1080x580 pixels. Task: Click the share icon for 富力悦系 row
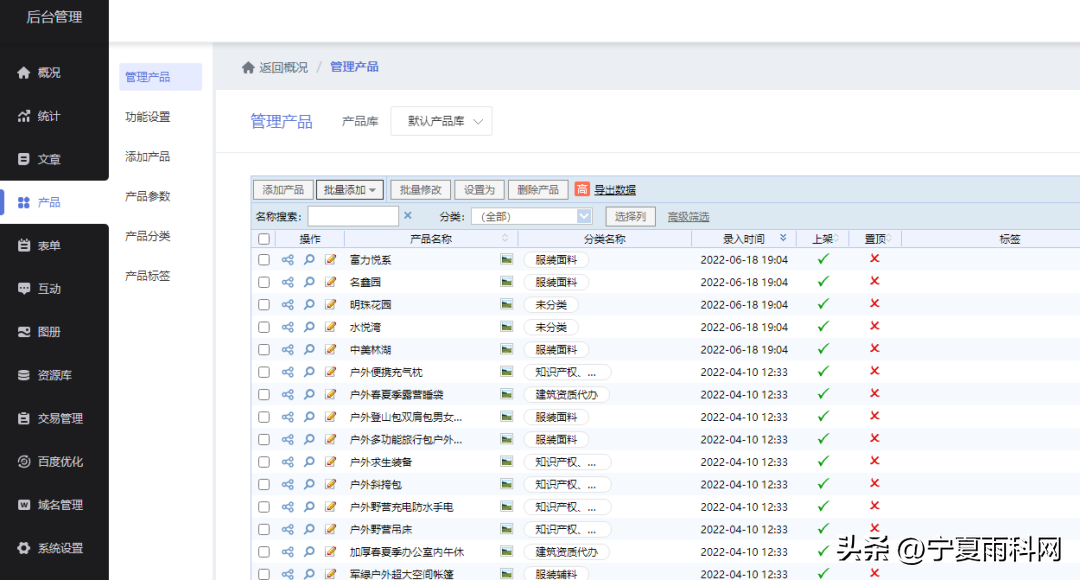pyautogui.click(x=288, y=260)
